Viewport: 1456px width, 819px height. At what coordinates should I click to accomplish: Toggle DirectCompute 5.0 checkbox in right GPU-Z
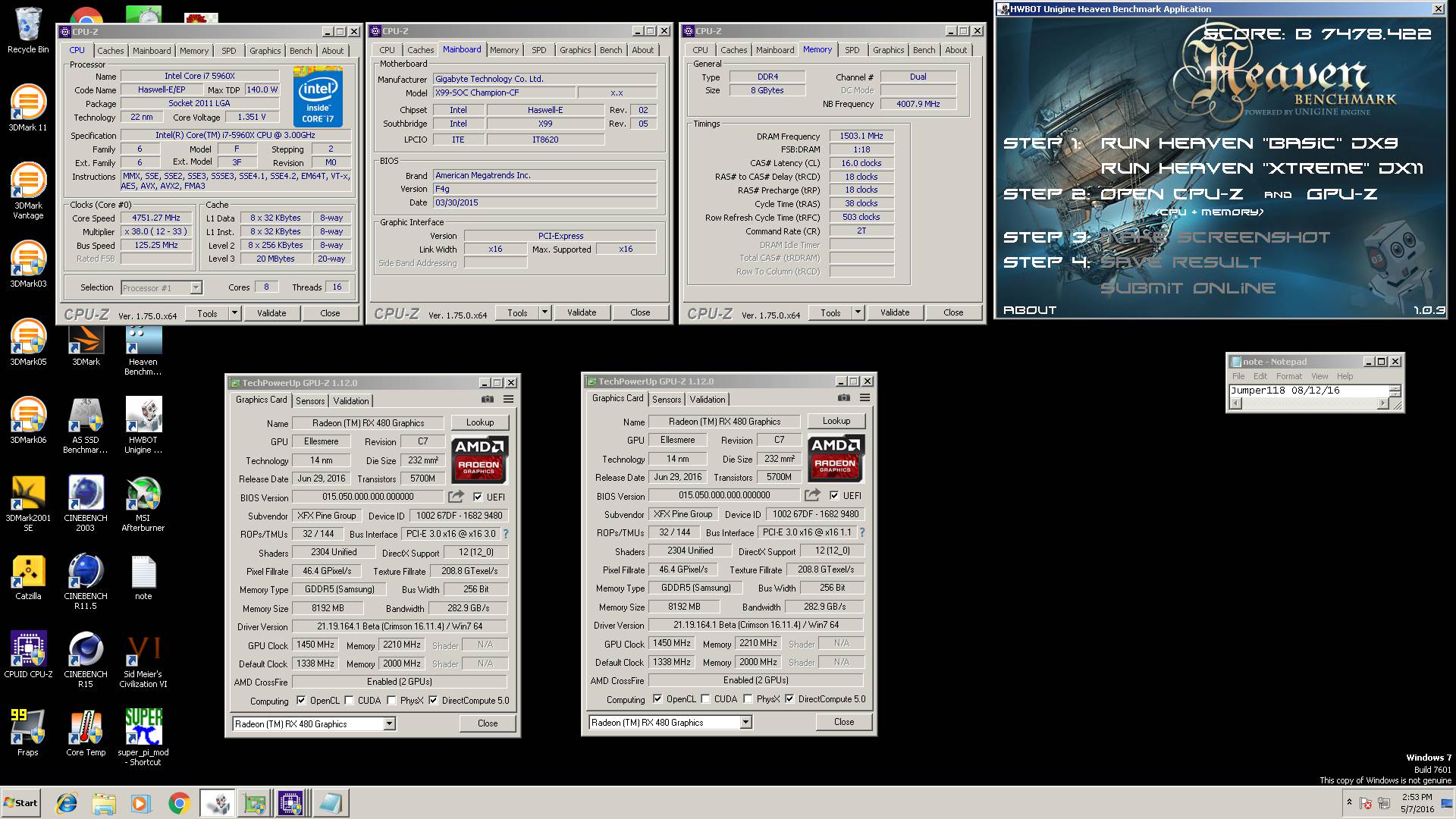click(x=789, y=699)
